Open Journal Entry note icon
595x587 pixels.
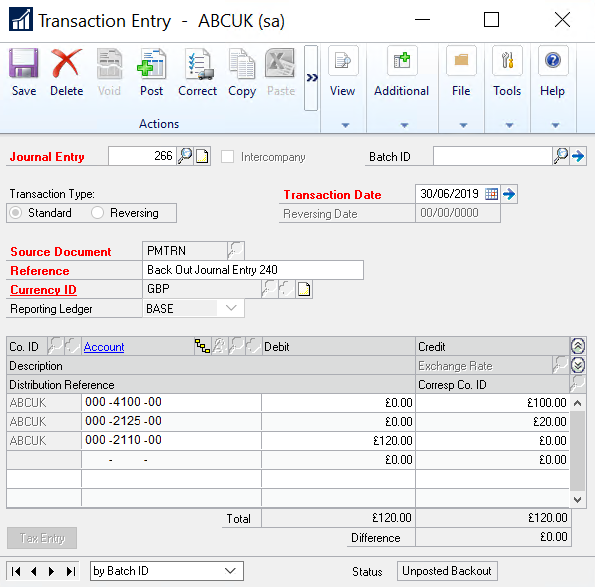[x=202, y=156]
